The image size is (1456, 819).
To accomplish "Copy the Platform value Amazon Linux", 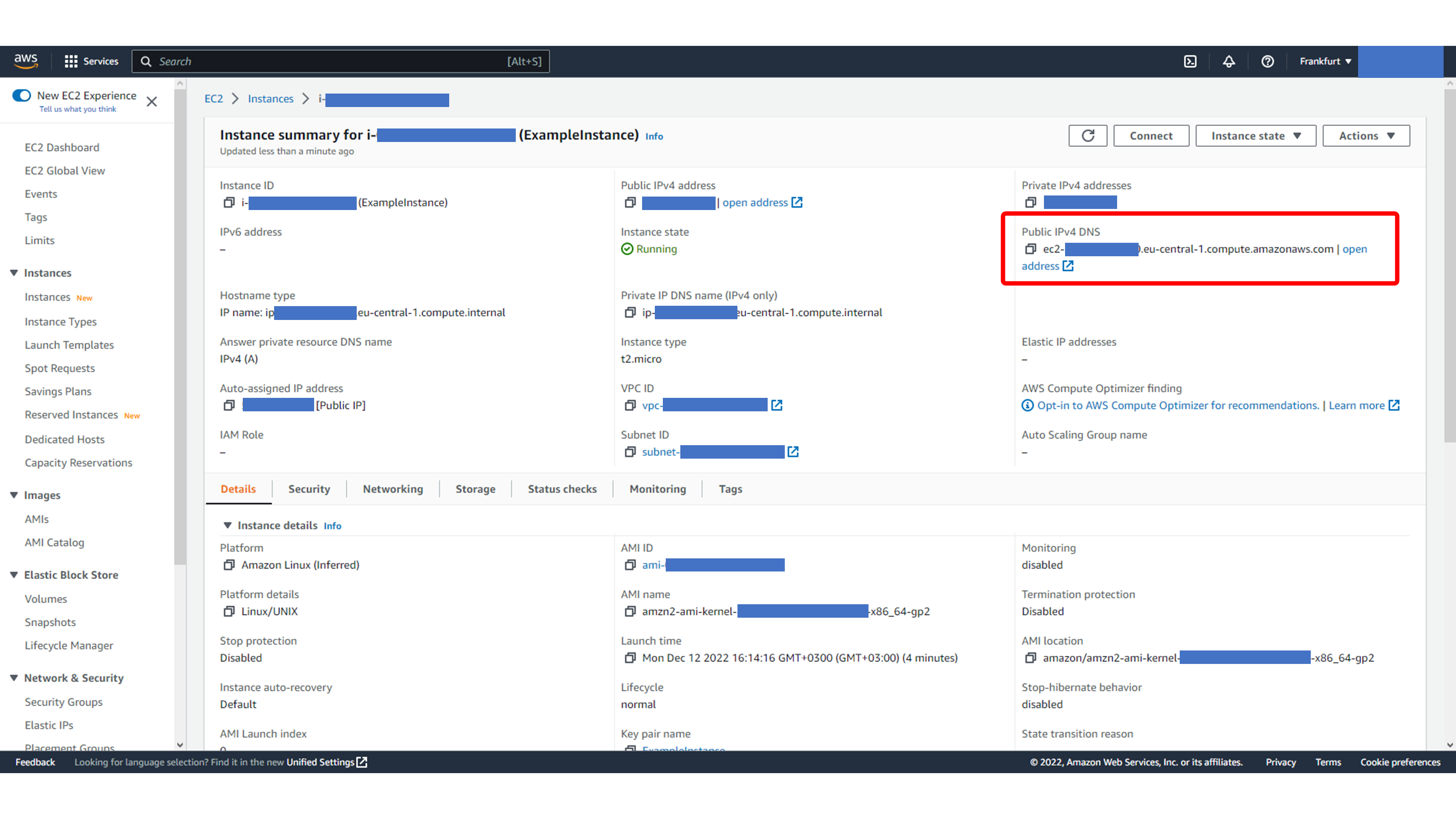I will (229, 565).
